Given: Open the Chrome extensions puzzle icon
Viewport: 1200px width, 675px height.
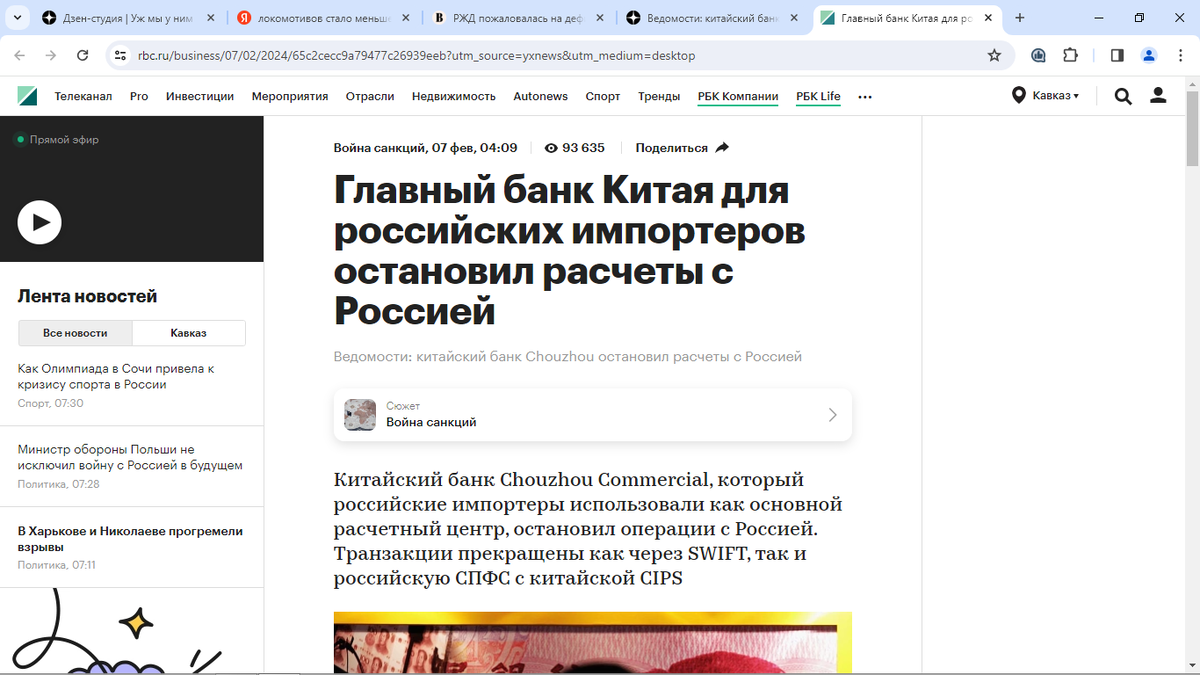Looking at the screenshot, I should 1070,55.
